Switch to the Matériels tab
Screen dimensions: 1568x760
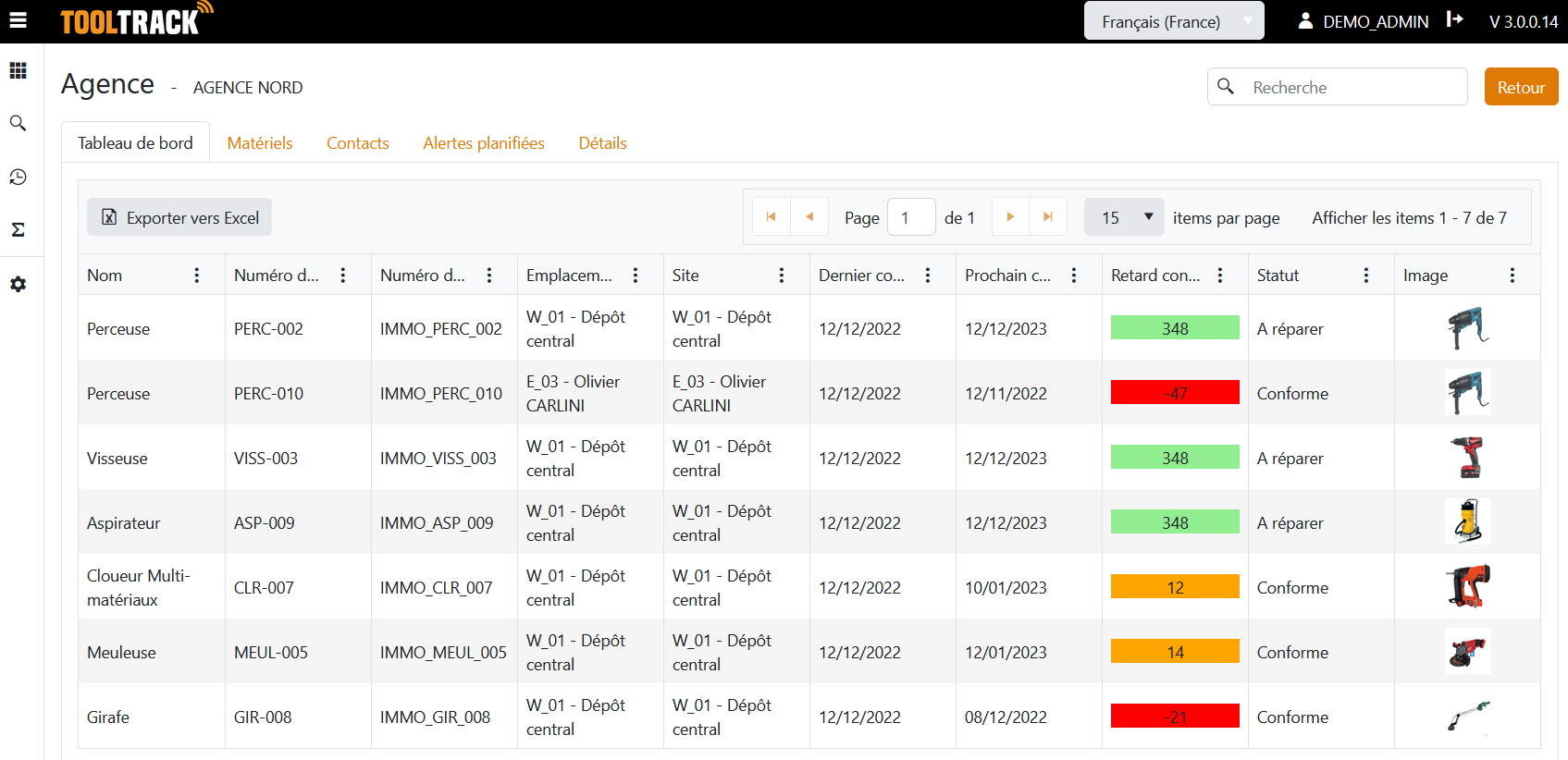[260, 143]
